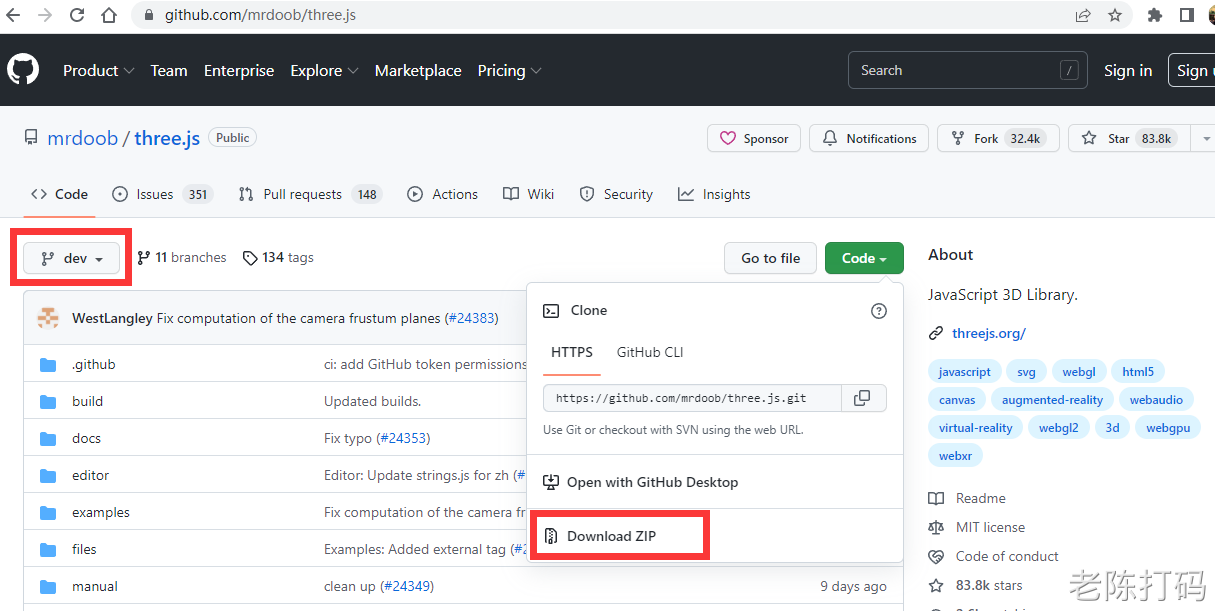The width and height of the screenshot is (1215, 611).
Task: Collapse the green Code dropdown
Action: pyautogui.click(x=864, y=258)
